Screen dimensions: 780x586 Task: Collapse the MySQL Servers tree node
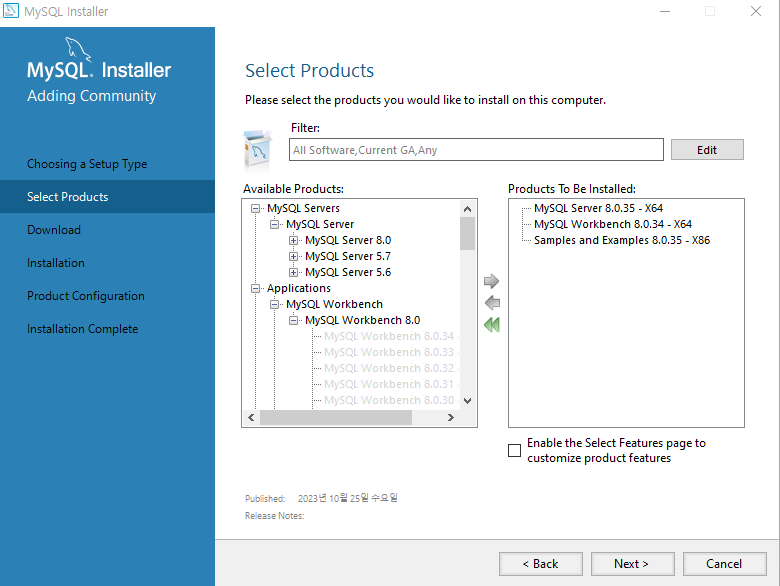click(255, 208)
